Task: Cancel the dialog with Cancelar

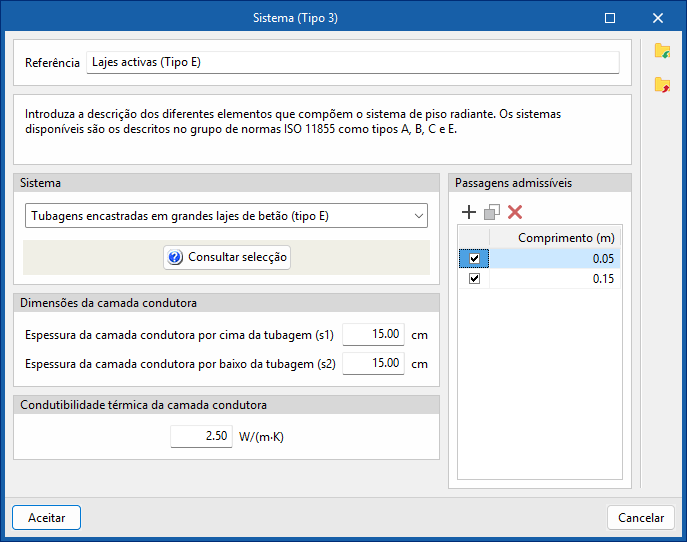Action: click(641, 518)
